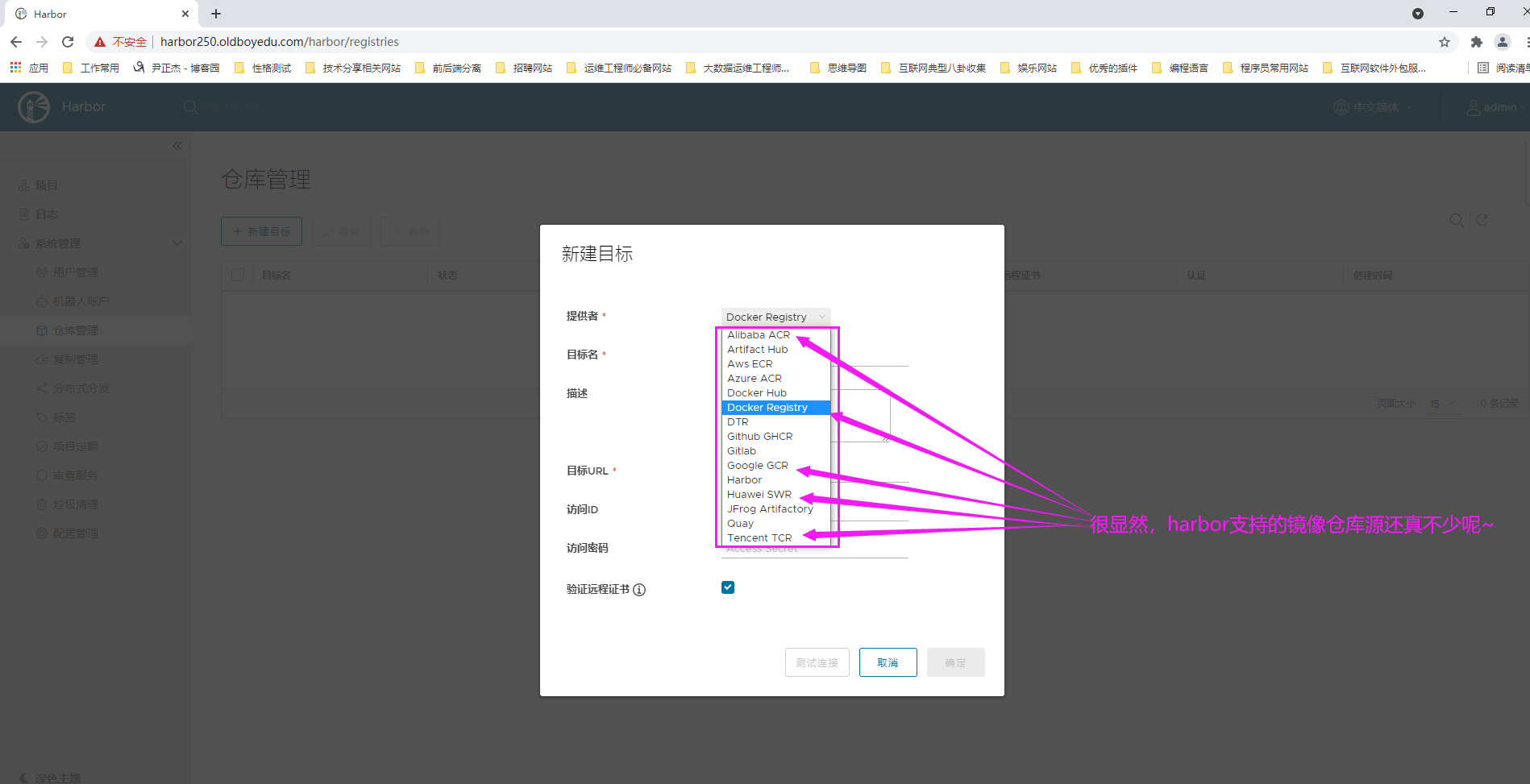Select Alibaba ACR from provider list
The image size is (1530, 784).
(759, 335)
